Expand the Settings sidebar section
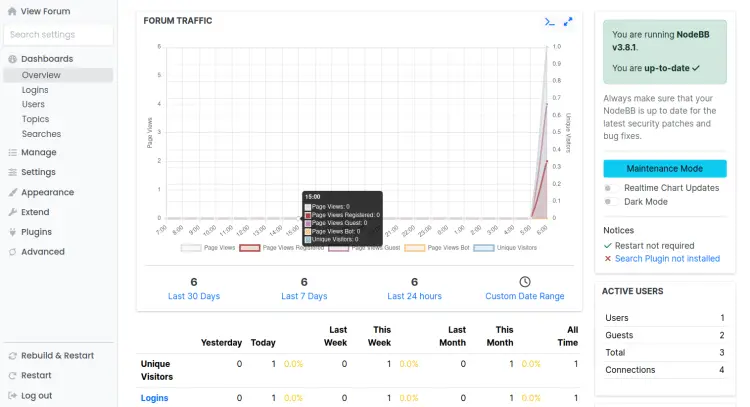This screenshot has width=750, height=407. 38,172
